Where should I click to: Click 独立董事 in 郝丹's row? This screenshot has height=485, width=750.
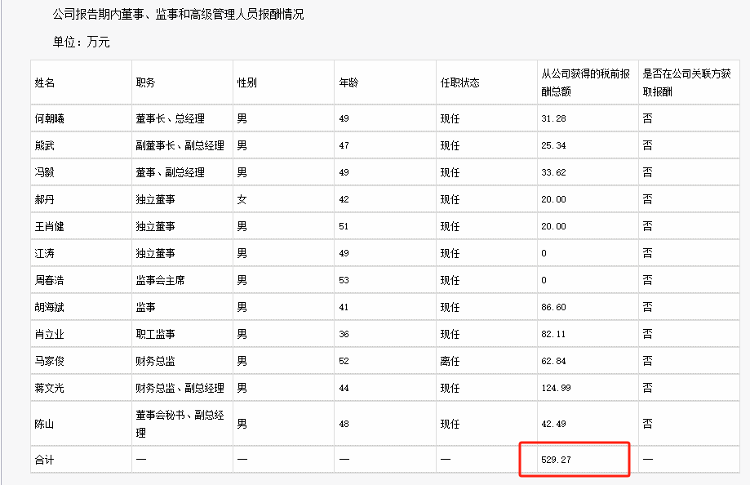click(155, 199)
